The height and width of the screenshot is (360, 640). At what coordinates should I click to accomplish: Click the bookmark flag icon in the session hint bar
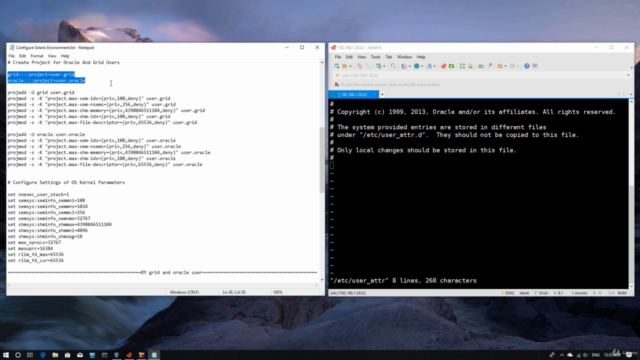pos(337,84)
